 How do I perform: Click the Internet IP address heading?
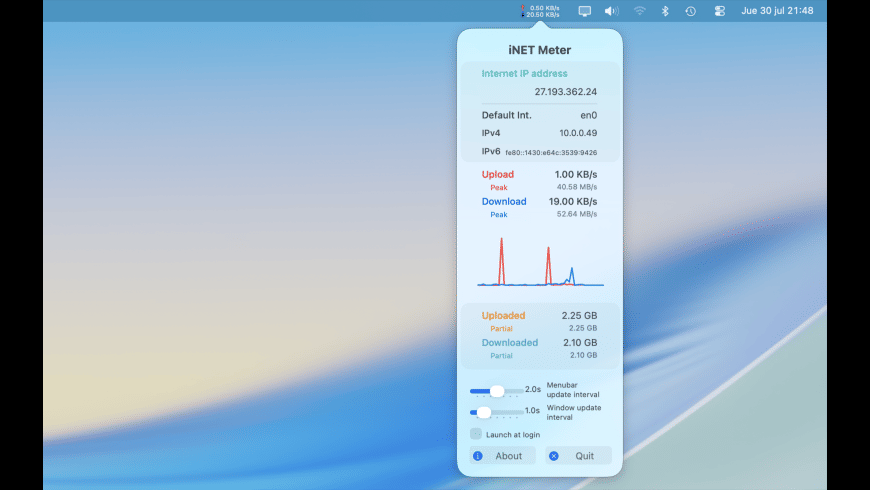(524, 73)
